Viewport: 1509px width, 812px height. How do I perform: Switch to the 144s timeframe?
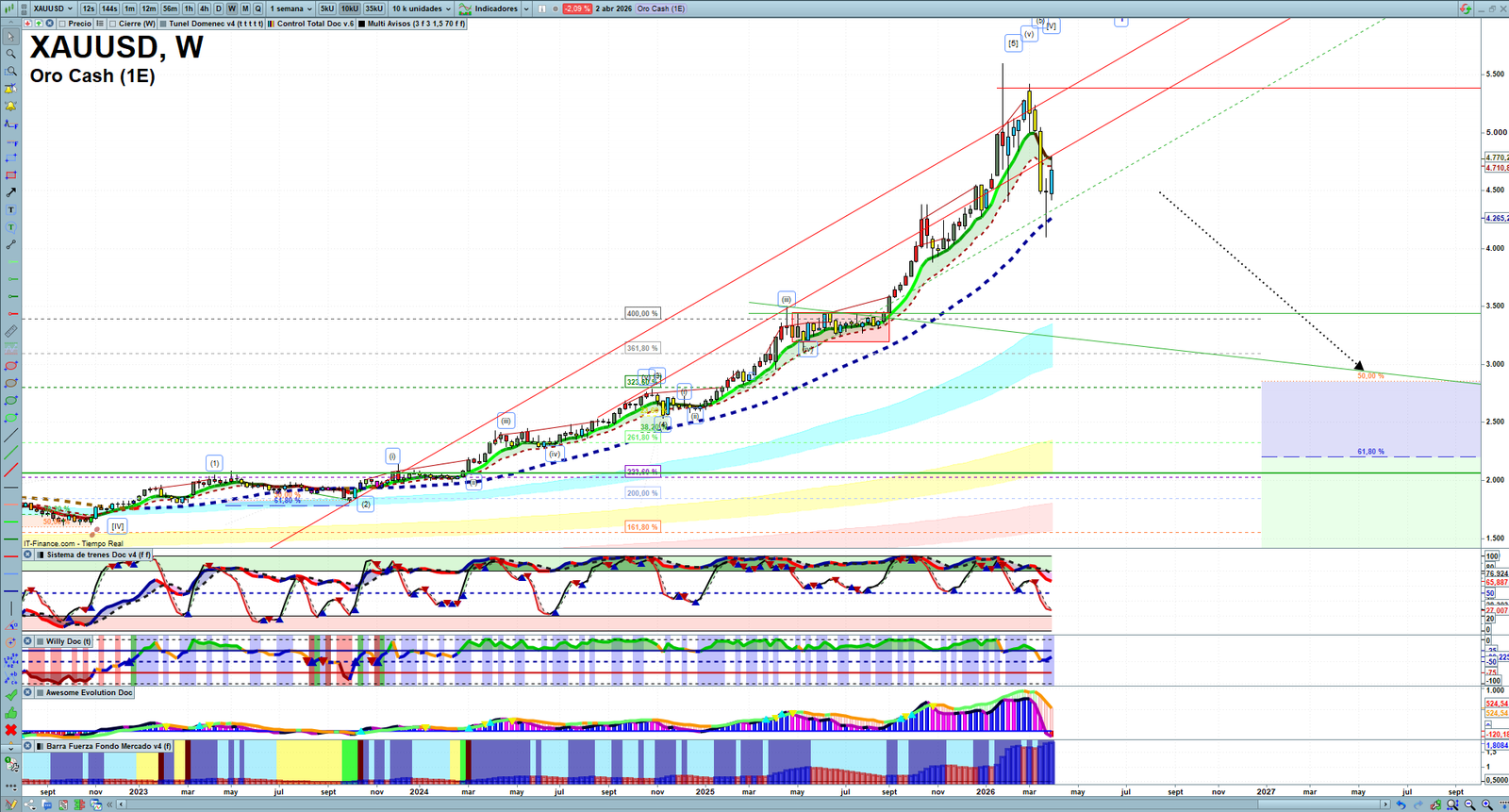coord(109,8)
